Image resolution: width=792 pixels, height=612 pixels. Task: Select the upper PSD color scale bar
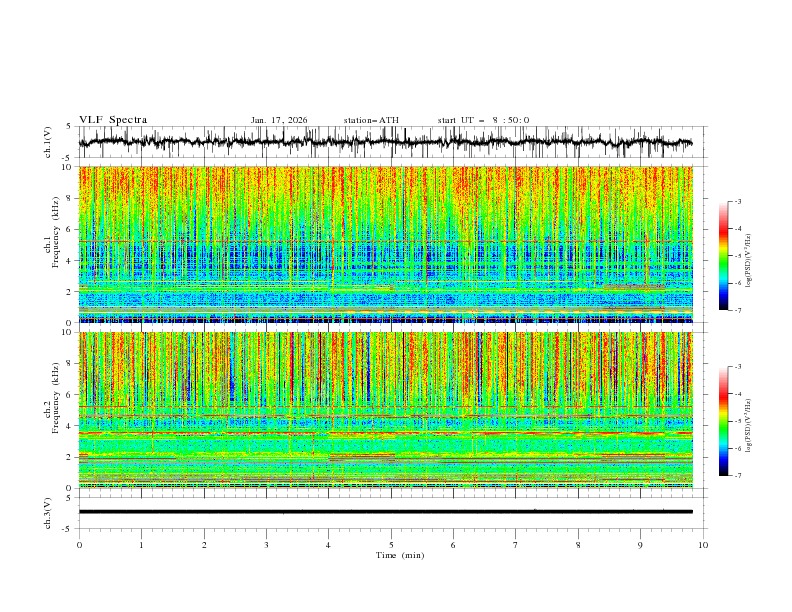pos(723,256)
